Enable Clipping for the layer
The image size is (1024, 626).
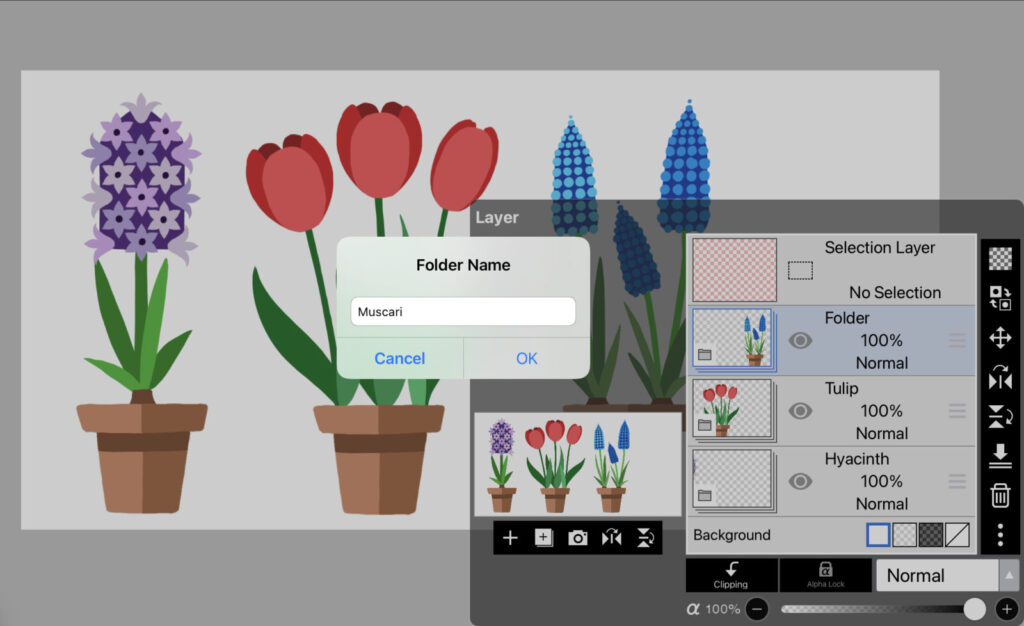(x=731, y=575)
